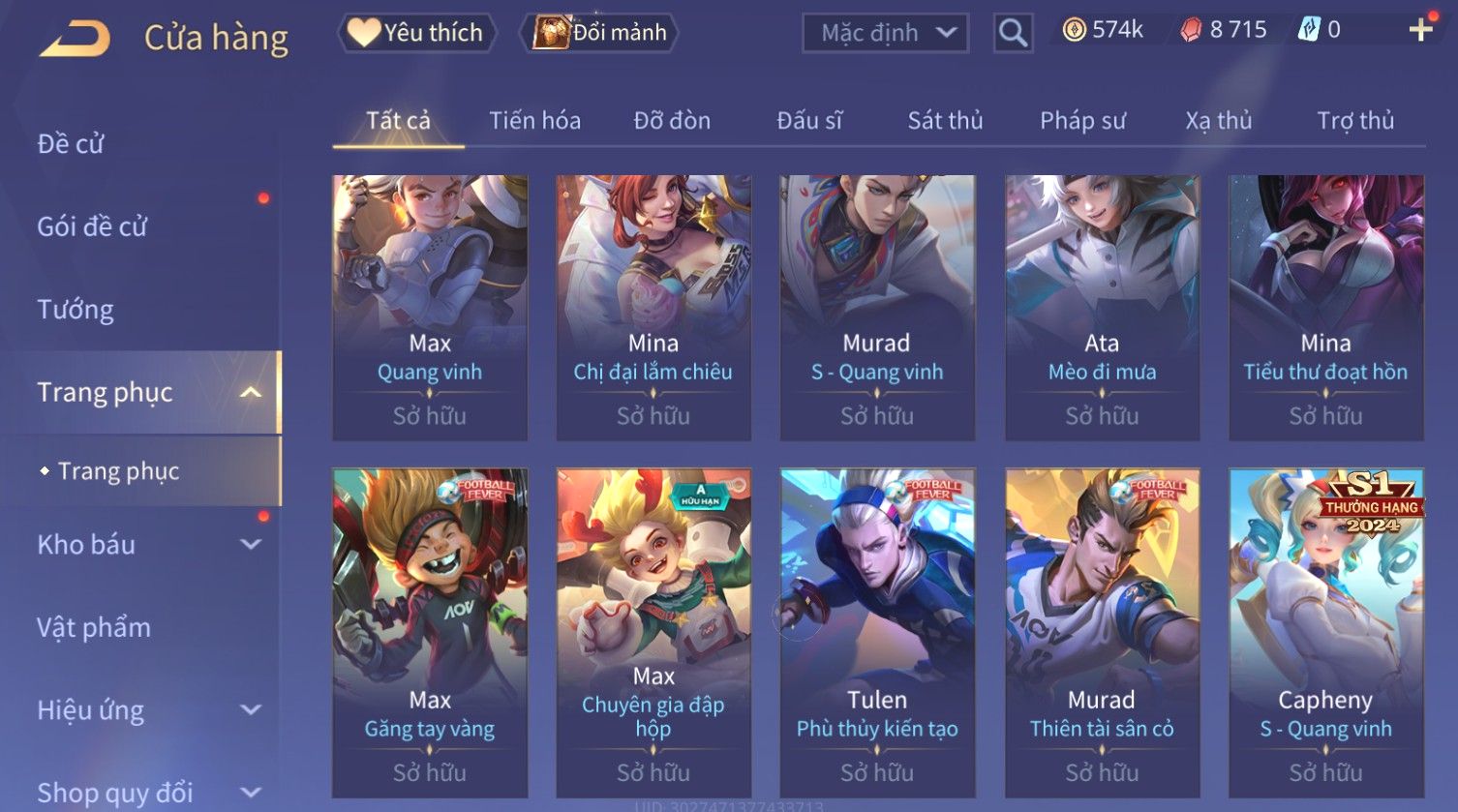Viewport: 1458px width, 812px height.
Task: Switch to the Pháp sư tab
Action: point(1082,120)
